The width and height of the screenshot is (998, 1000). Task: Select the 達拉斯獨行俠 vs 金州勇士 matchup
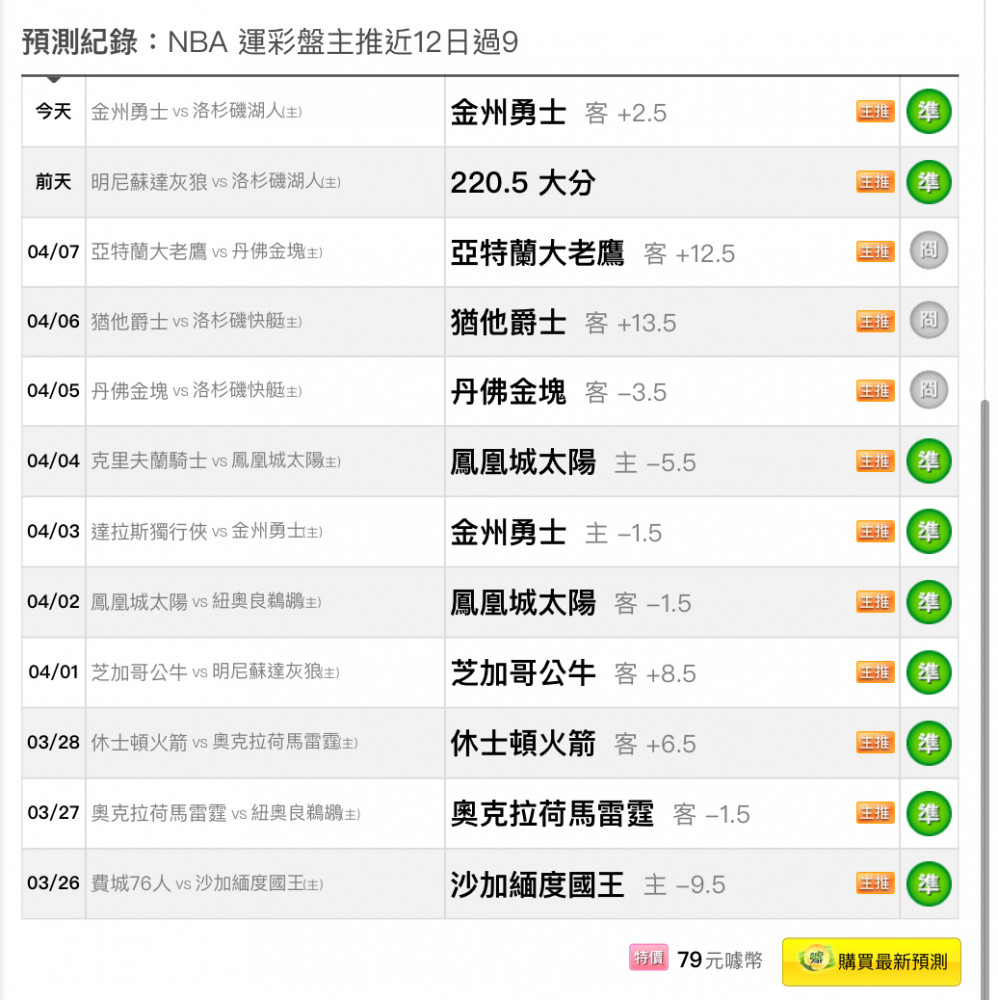pos(207,531)
